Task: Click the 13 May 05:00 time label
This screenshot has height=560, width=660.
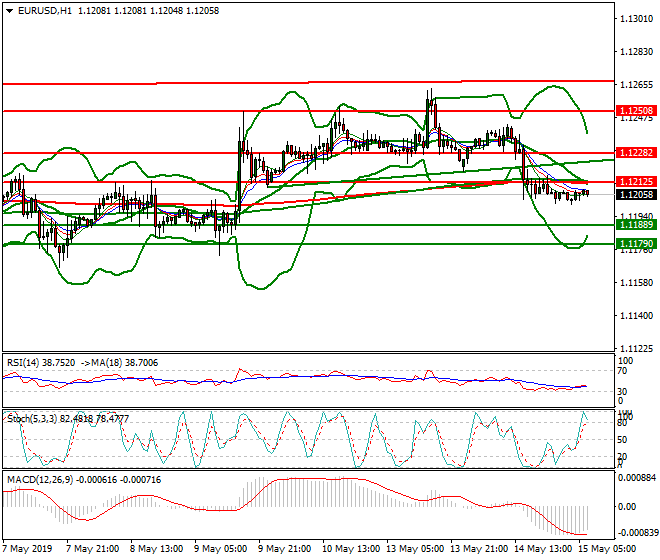Action: 415,549
